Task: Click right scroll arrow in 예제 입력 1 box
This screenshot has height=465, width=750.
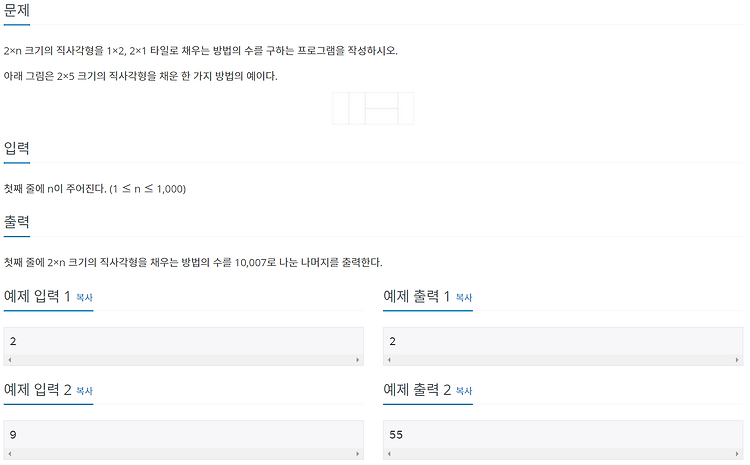Action: tap(357, 360)
